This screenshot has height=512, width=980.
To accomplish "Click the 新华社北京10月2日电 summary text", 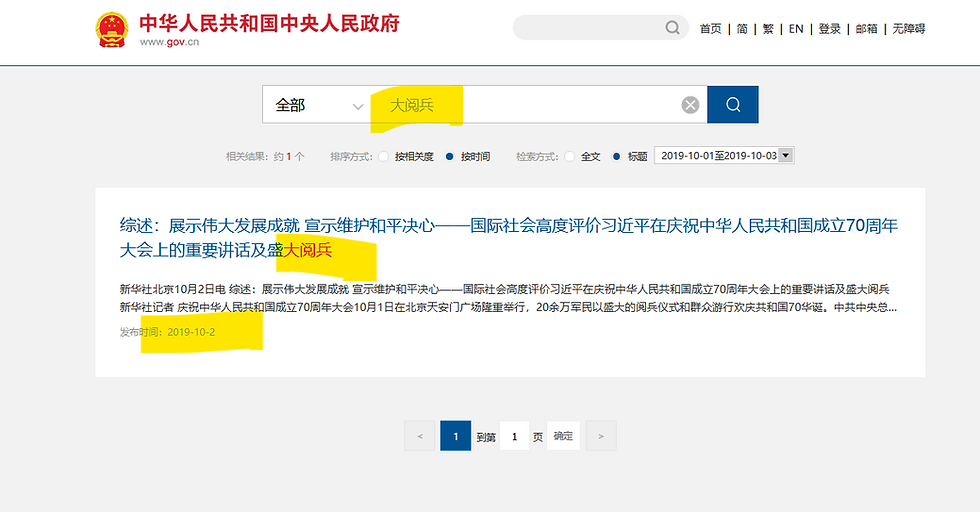I will (x=508, y=298).
